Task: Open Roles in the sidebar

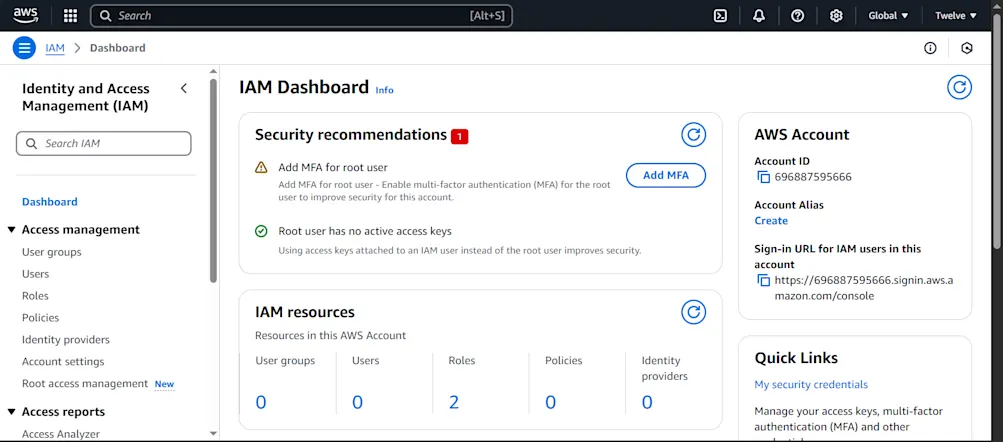Action: tap(35, 296)
